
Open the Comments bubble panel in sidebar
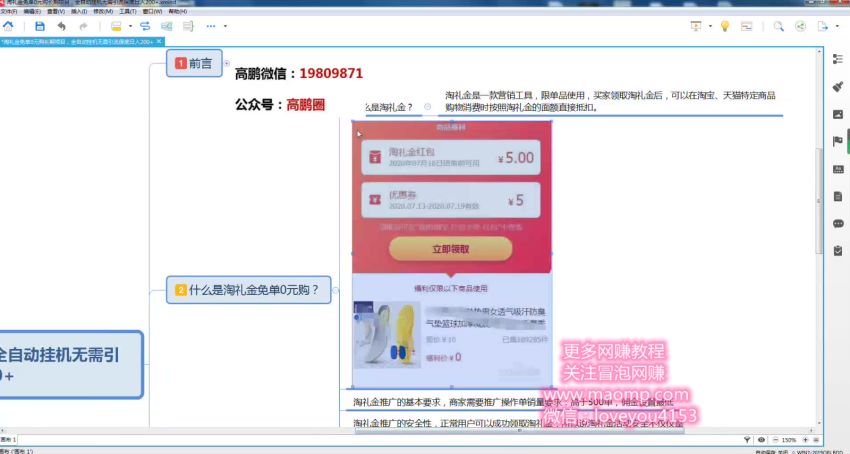pyautogui.click(x=838, y=223)
